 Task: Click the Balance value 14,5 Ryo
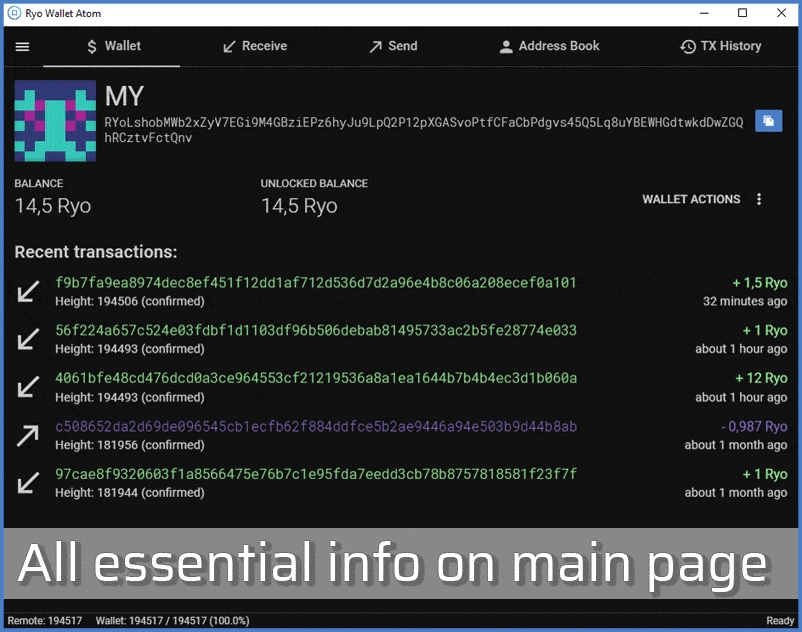point(53,206)
